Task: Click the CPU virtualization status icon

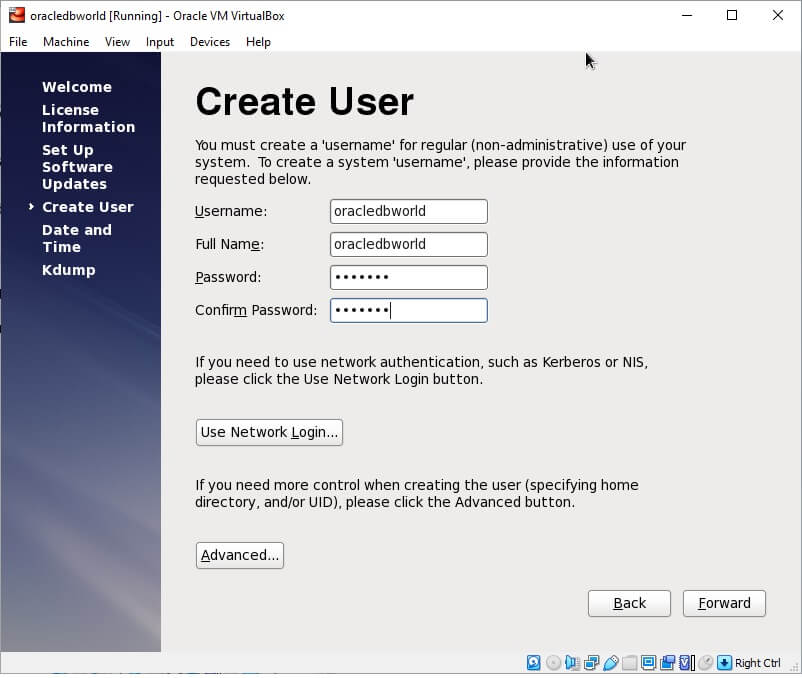Action: click(x=686, y=663)
